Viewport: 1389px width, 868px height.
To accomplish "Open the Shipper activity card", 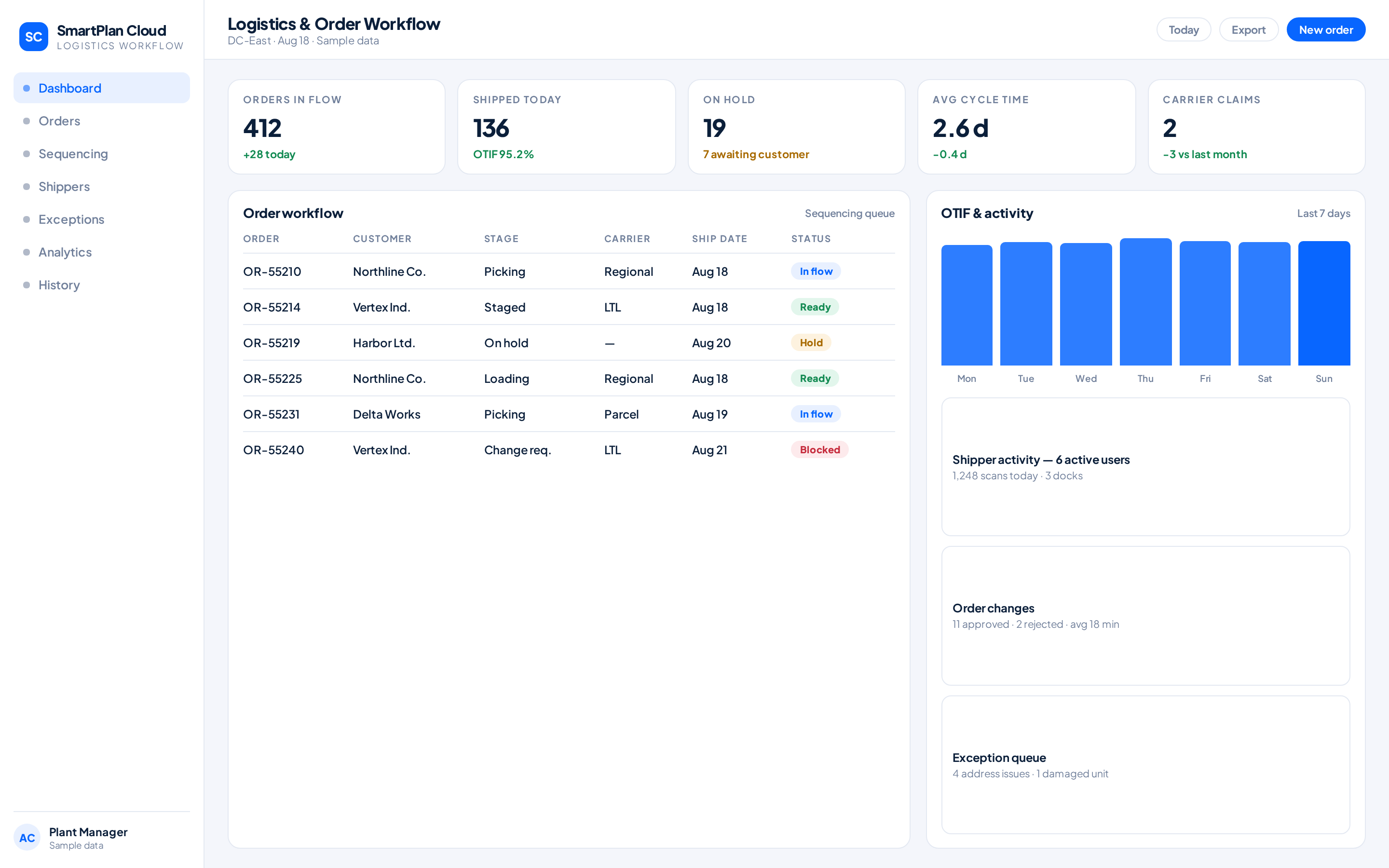I will 1145,467.
